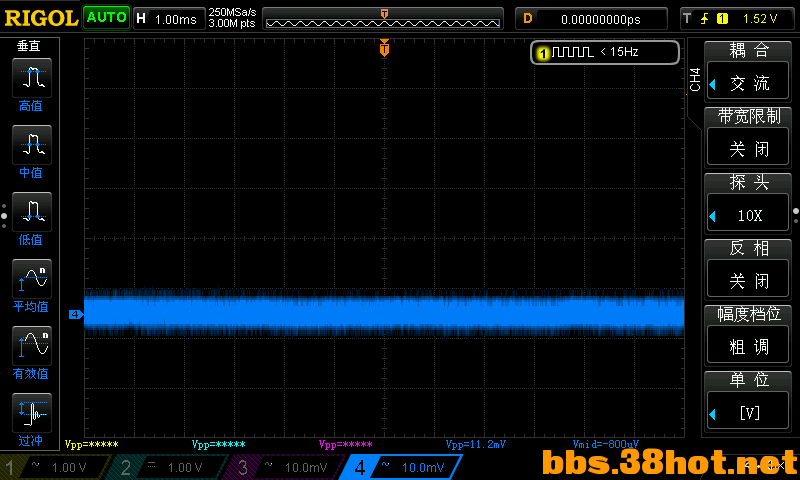Click the rising edge trigger icon
Viewport: 800px width, 480px height.
[704, 19]
